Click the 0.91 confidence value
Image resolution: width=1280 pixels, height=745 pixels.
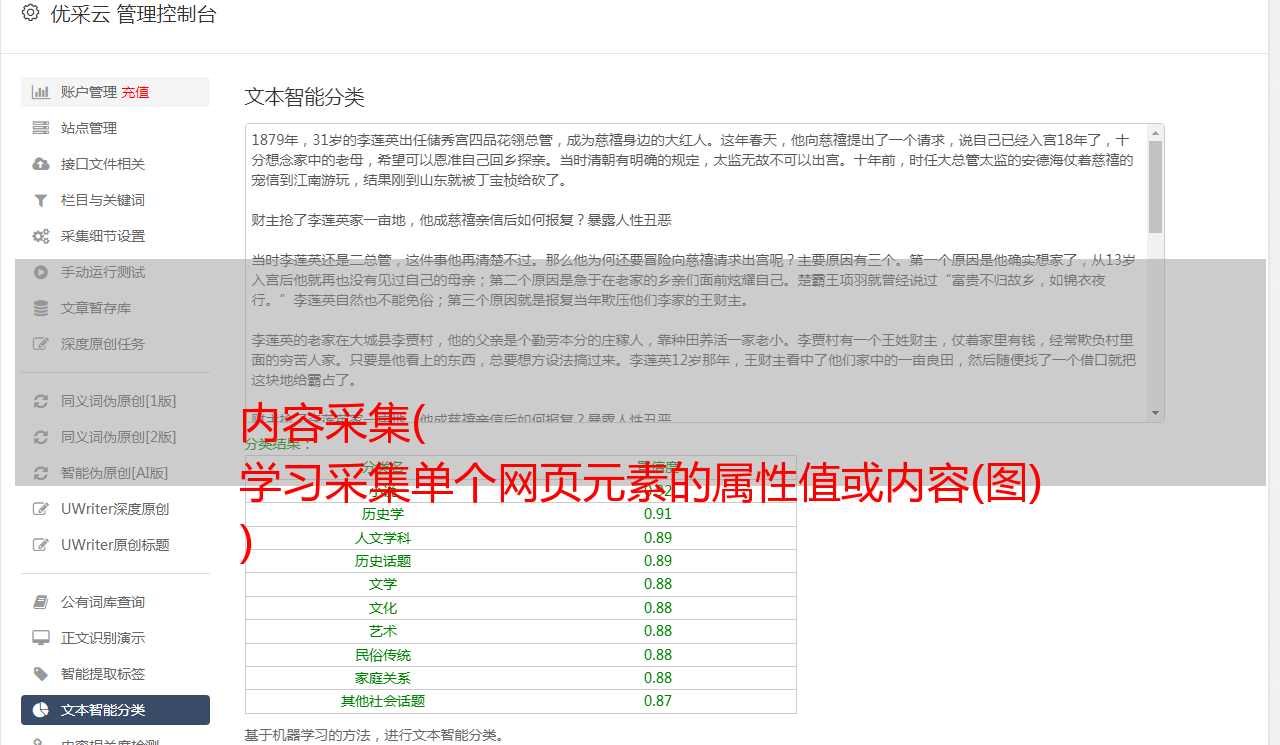coord(658,514)
